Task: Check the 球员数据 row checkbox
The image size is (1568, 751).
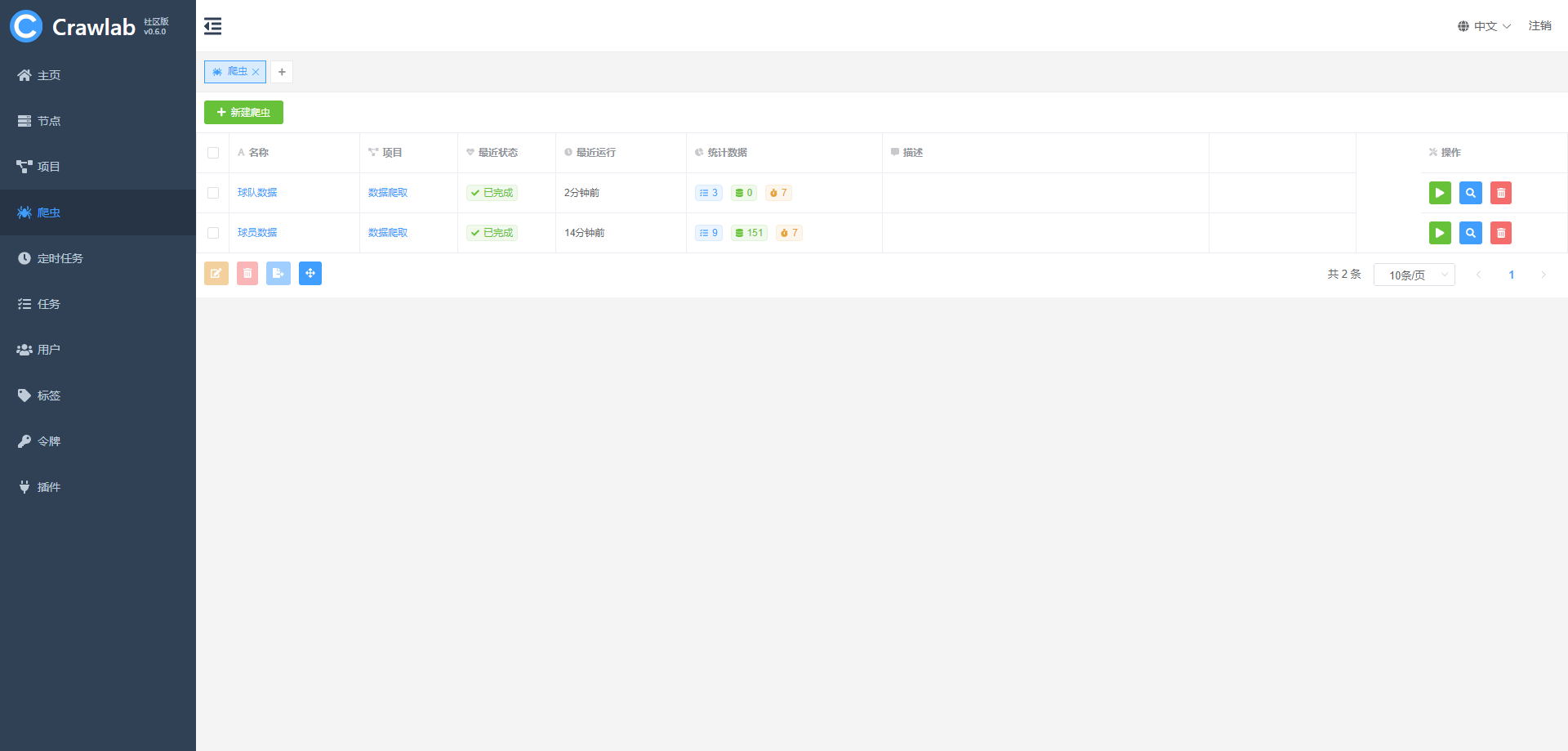Action: click(213, 233)
